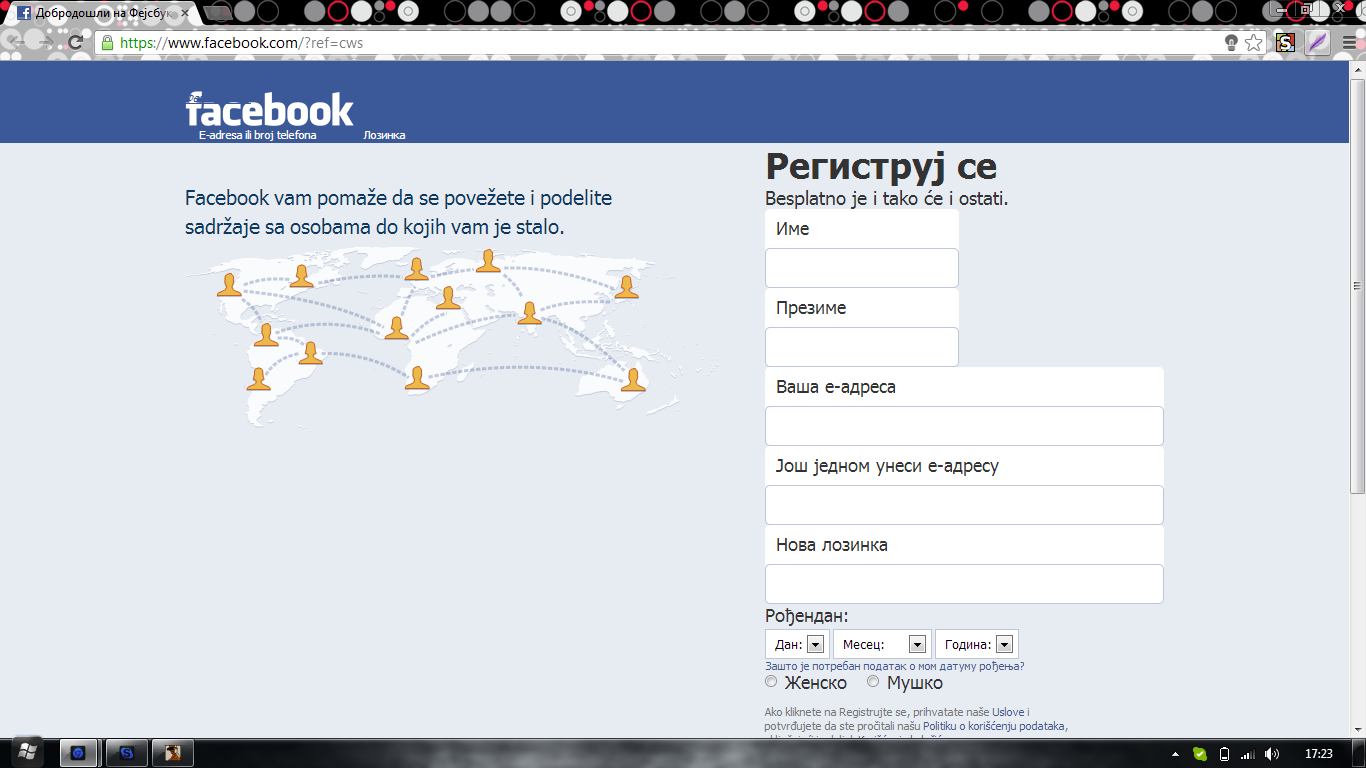Open the Година birthday dropdown
1366x768 pixels.
point(977,645)
